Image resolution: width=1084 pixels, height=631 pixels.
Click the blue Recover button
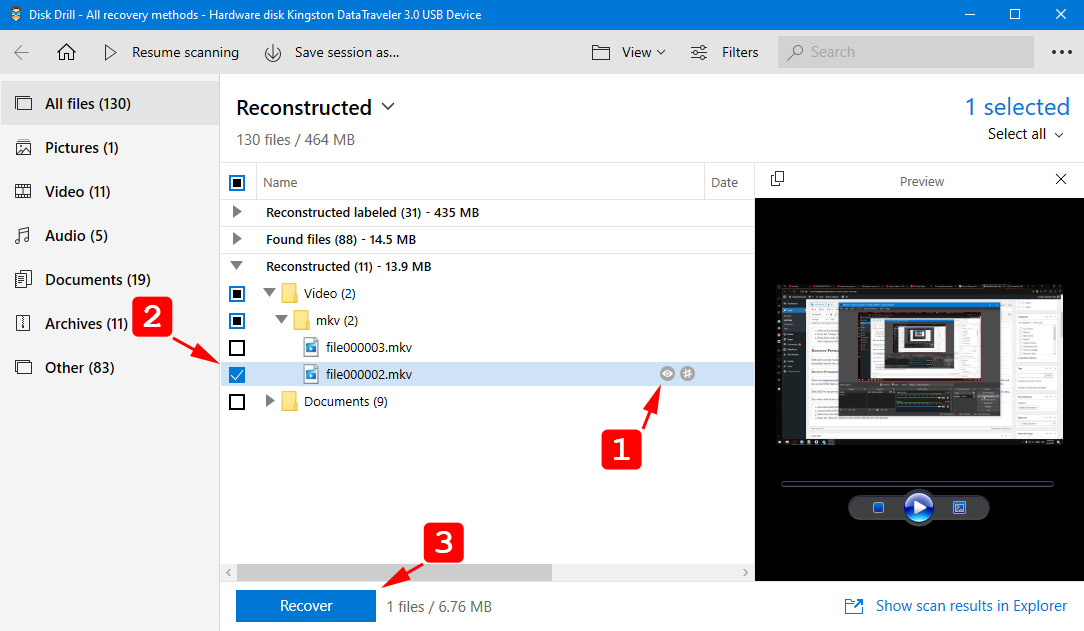pyautogui.click(x=306, y=606)
